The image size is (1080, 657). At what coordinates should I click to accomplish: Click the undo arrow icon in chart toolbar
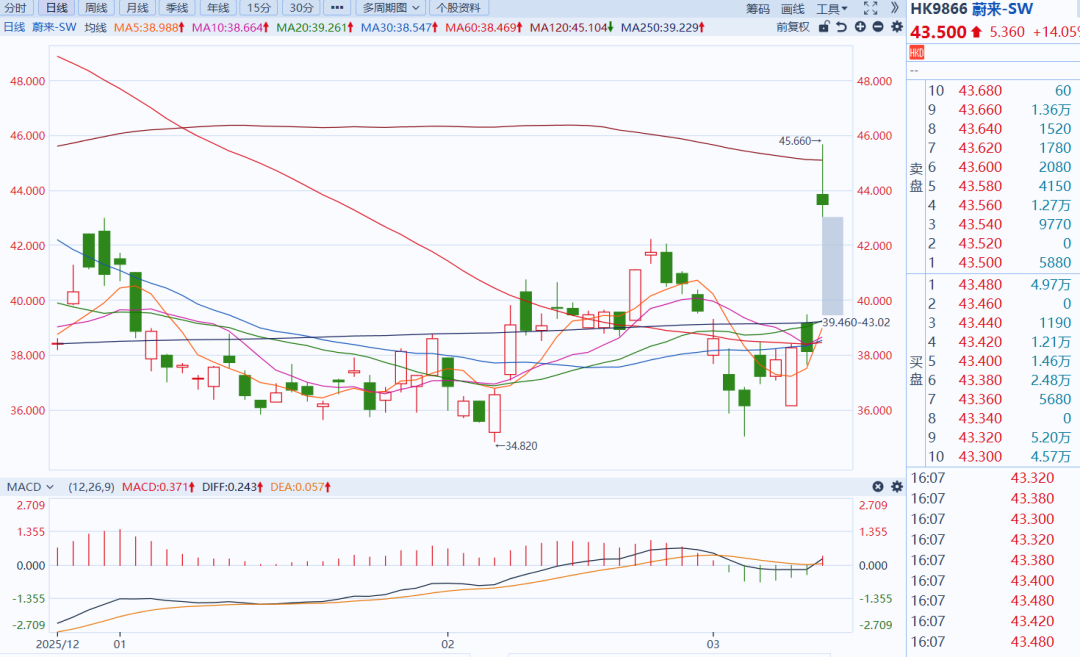coord(842,27)
